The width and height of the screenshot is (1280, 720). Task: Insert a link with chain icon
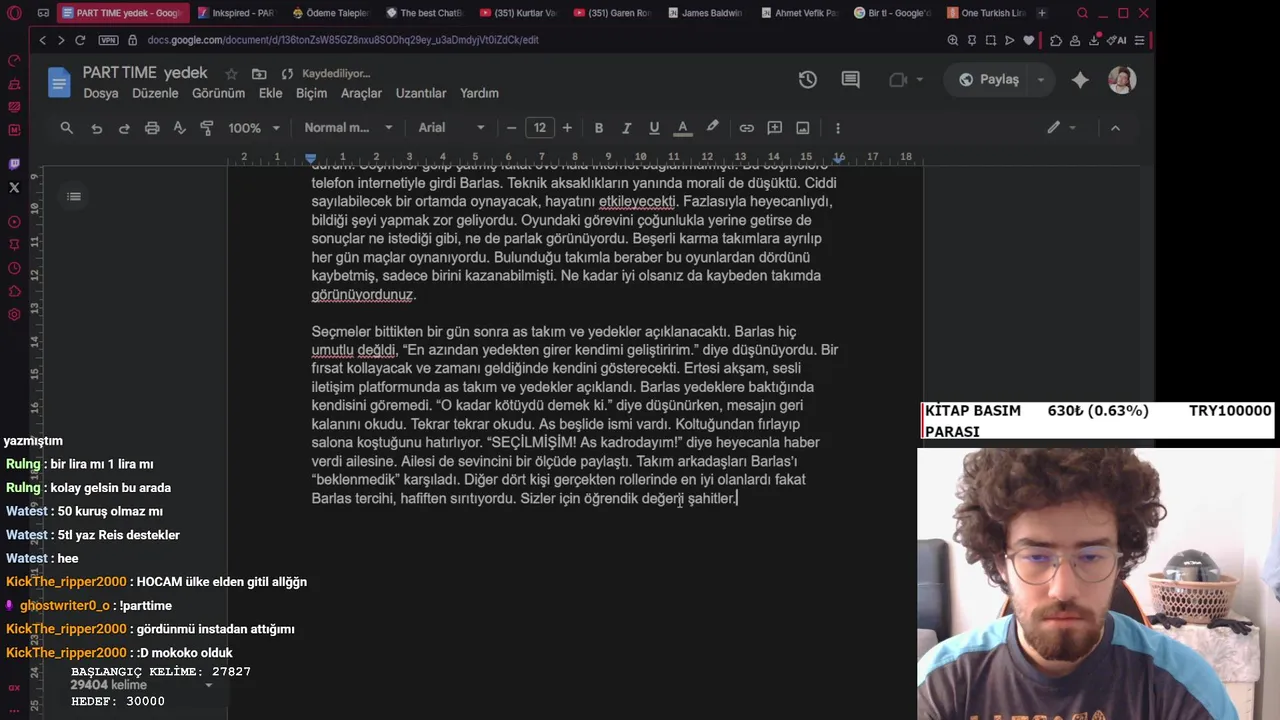pyautogui.click(x=746, y=128)
